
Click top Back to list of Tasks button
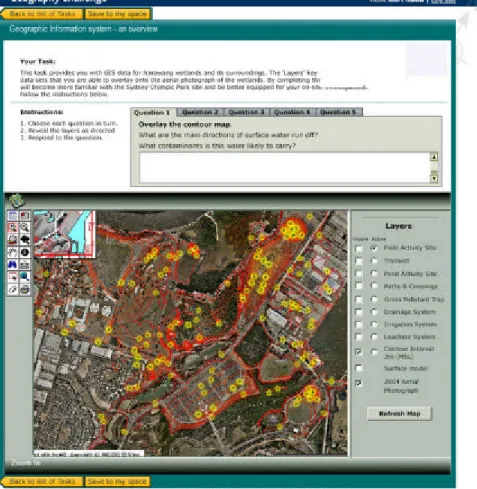pos(42,14)
